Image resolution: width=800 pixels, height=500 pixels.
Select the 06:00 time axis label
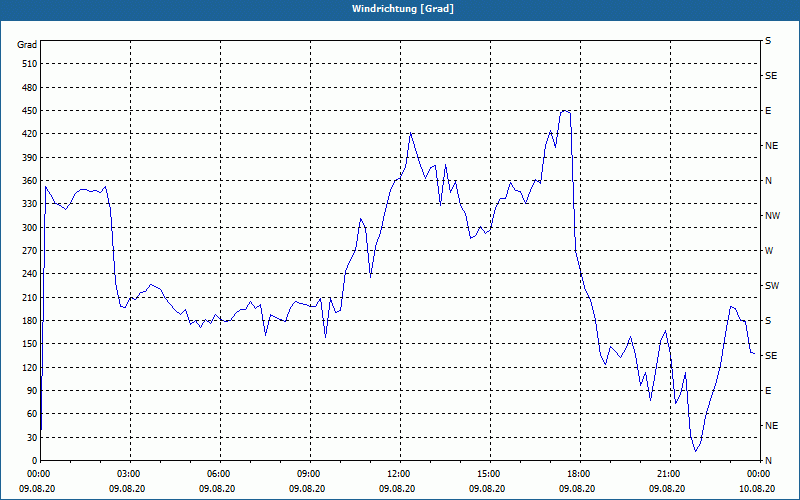(x=220, y=473)
